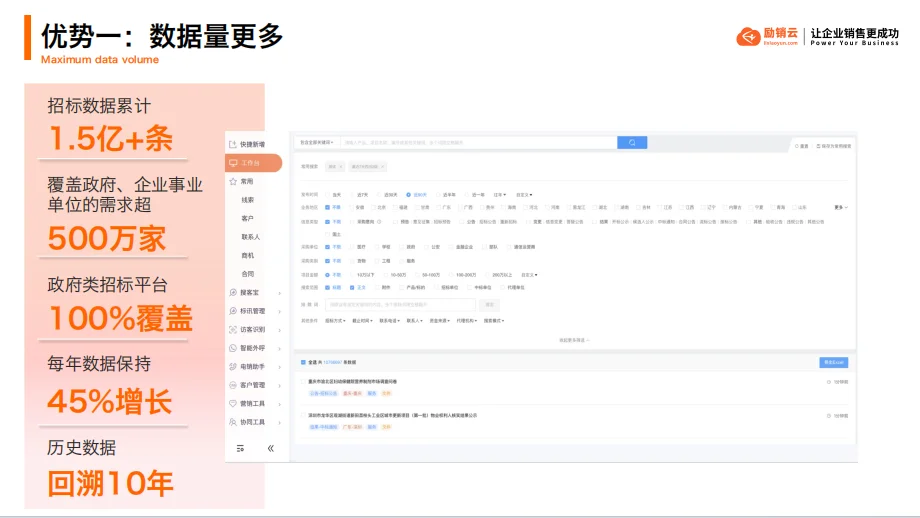The height and width of the screenshot is (518, 920).
Task: Click the 重置 reset icon
Action: [x=797, y=146]
